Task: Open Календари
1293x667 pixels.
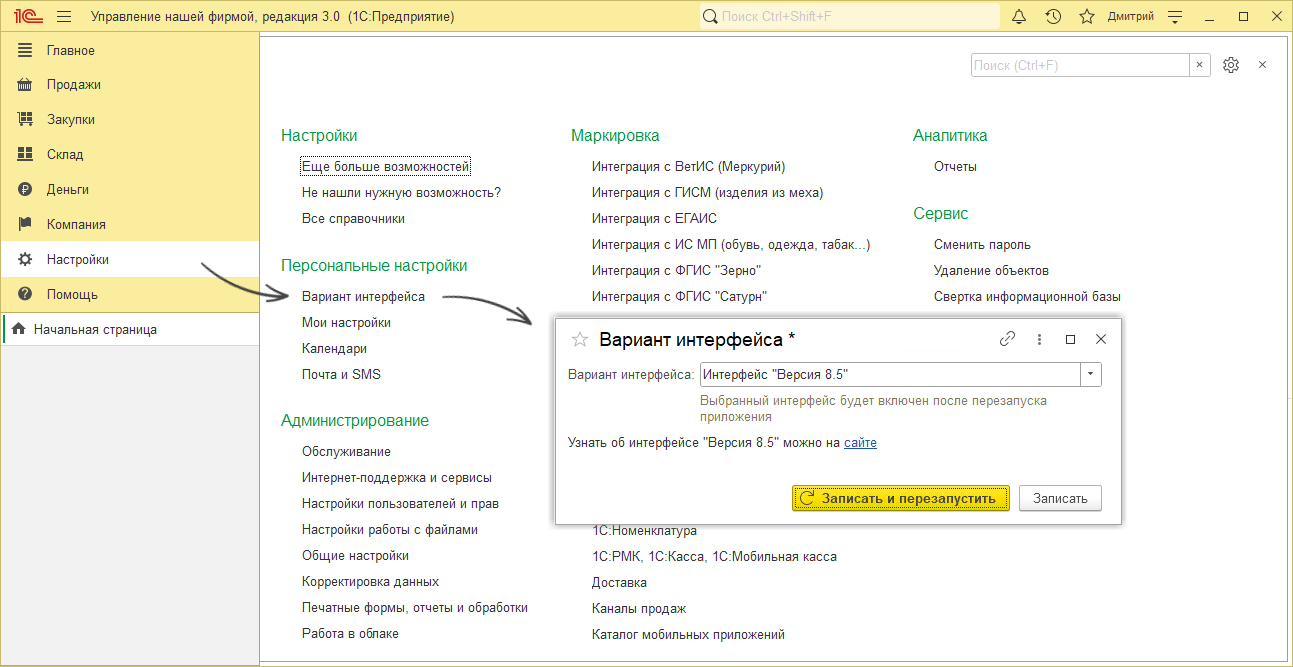Action: [x=334, y=349]
